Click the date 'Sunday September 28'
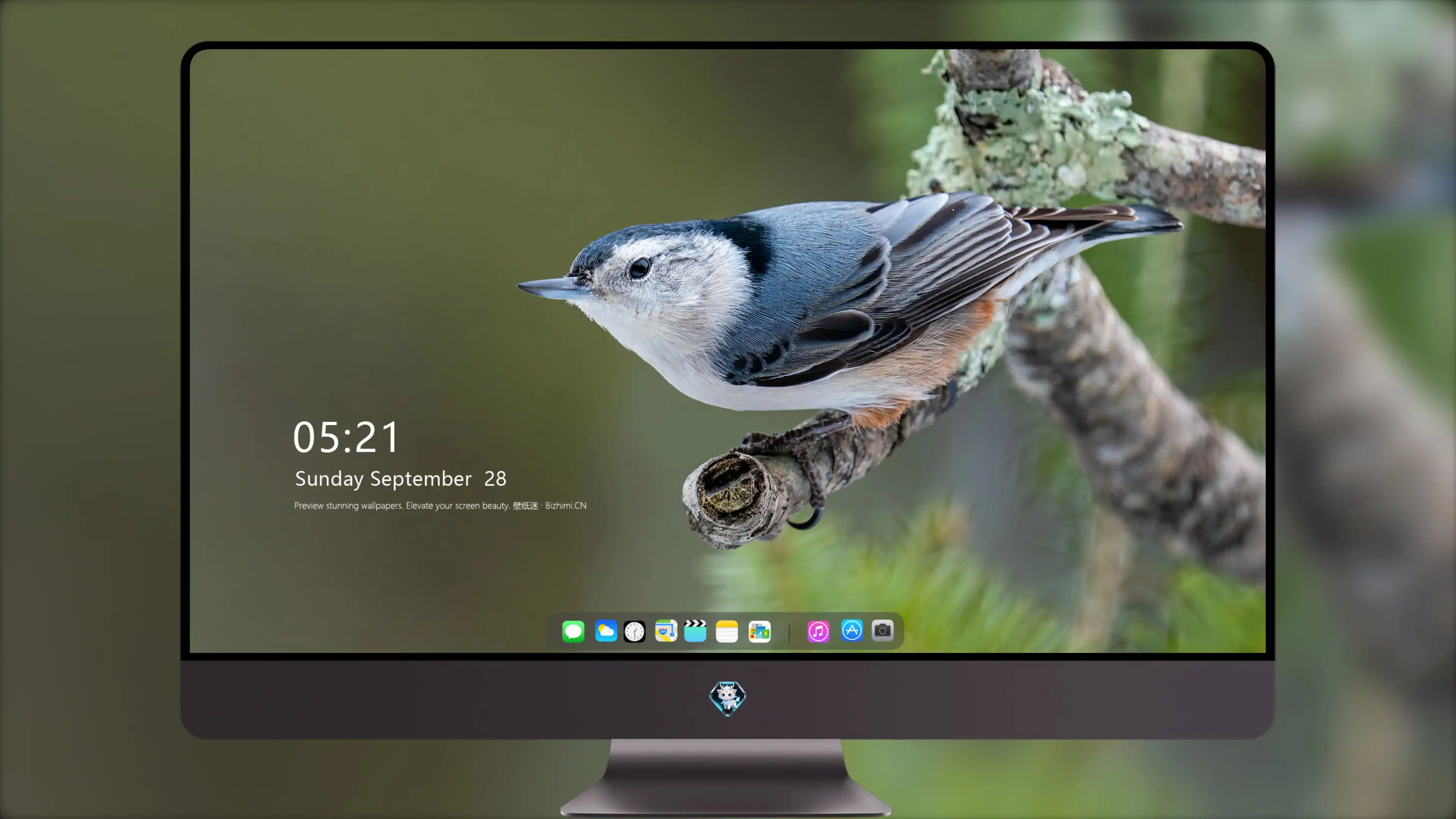1456x819 pixels. [x=401, y=479]
